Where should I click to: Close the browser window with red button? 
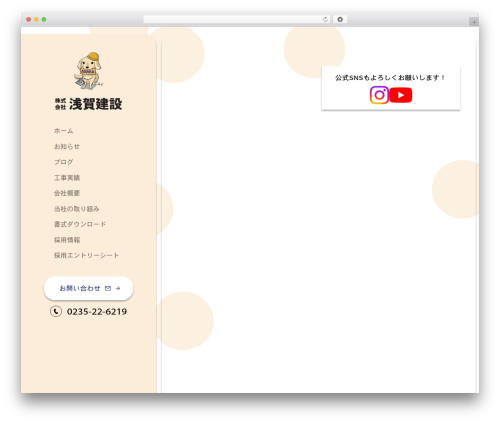pos(29,19)
